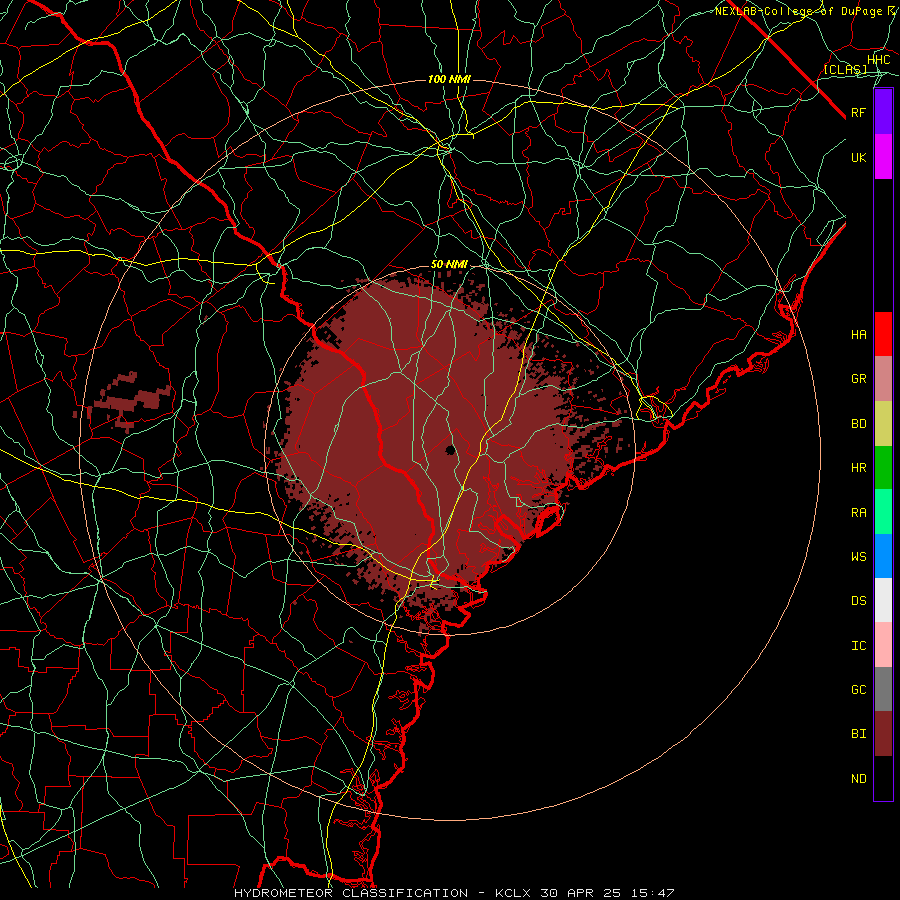The height and width of the screenshot is (900, 900).
Task: Click the HA red legend swatch
Action: point(883,334)
